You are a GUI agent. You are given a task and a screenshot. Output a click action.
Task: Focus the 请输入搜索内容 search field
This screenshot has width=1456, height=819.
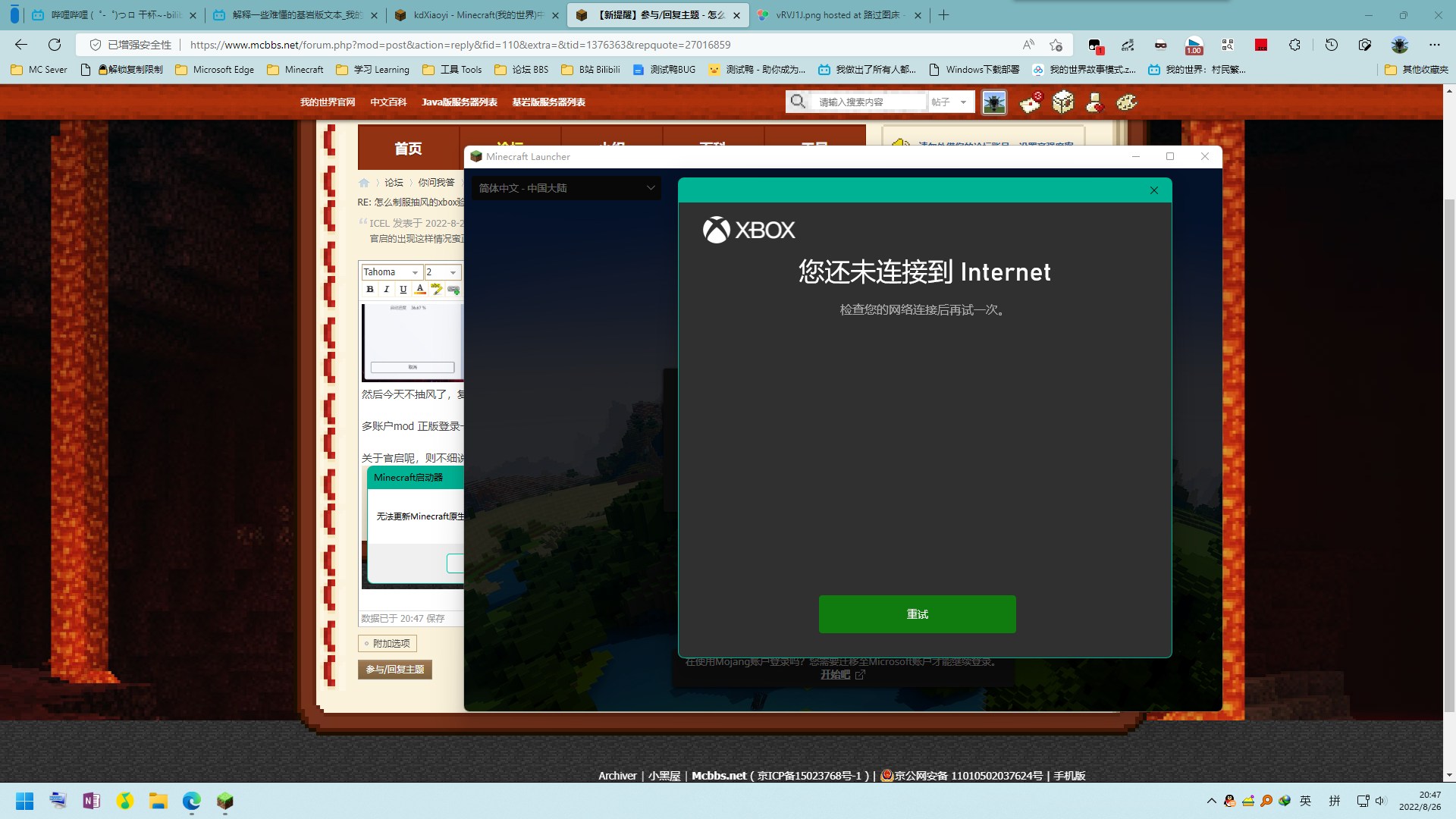pyautogui.click(x=869, y=102)
